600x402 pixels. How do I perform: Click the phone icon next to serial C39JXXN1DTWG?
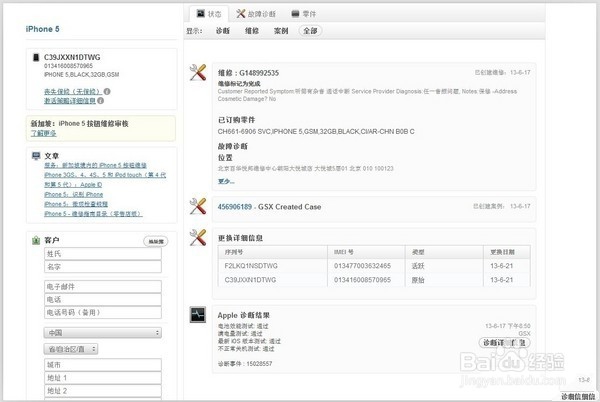[x=36, y=57]
